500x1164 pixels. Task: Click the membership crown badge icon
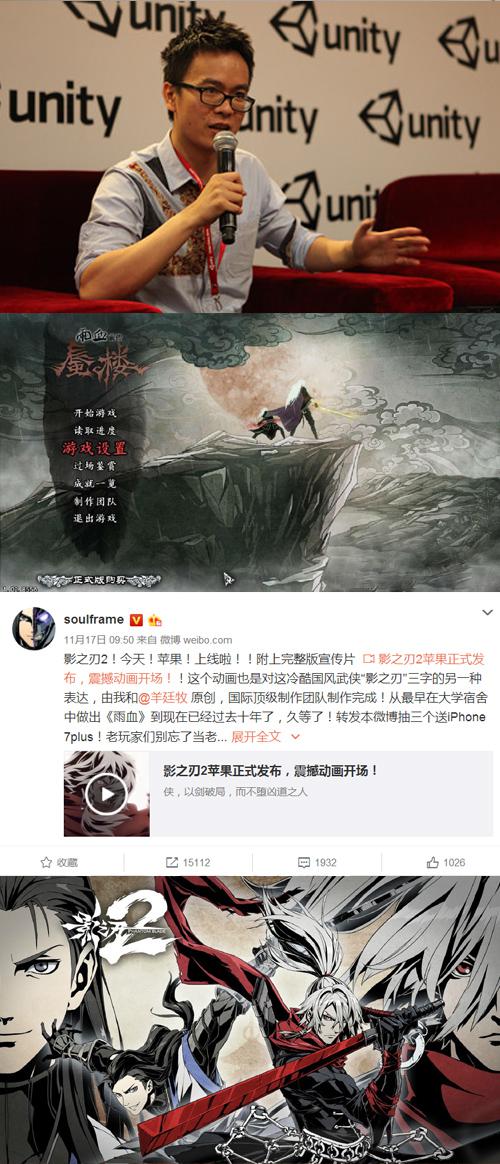pyautogui.click(x=155, y=620)
